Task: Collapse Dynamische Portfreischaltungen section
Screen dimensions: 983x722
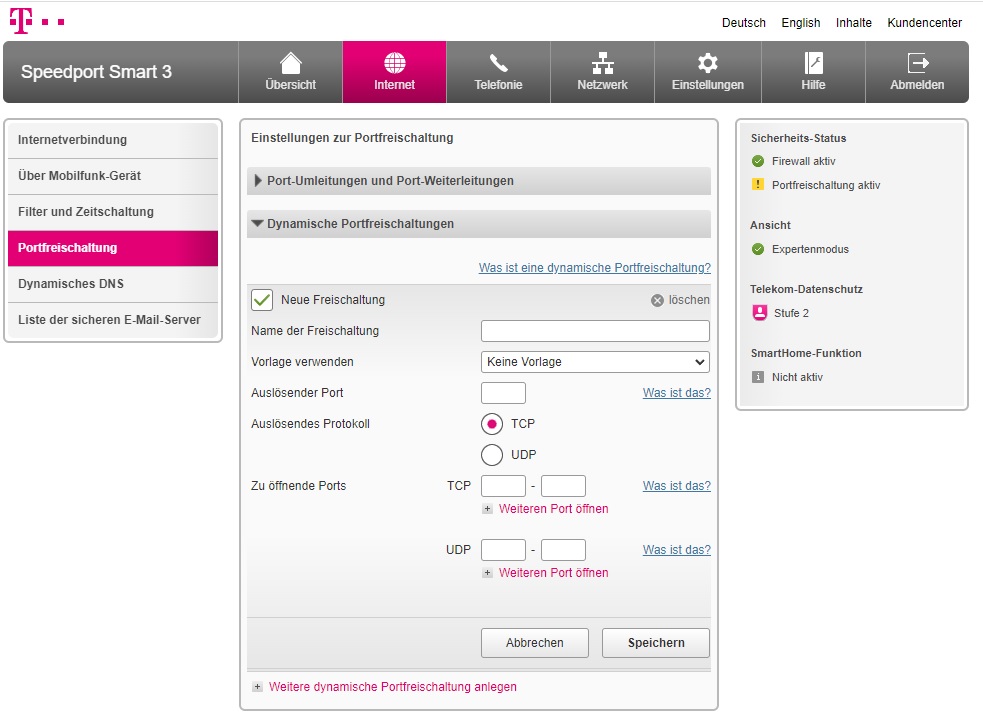Action: coord(479,224)
